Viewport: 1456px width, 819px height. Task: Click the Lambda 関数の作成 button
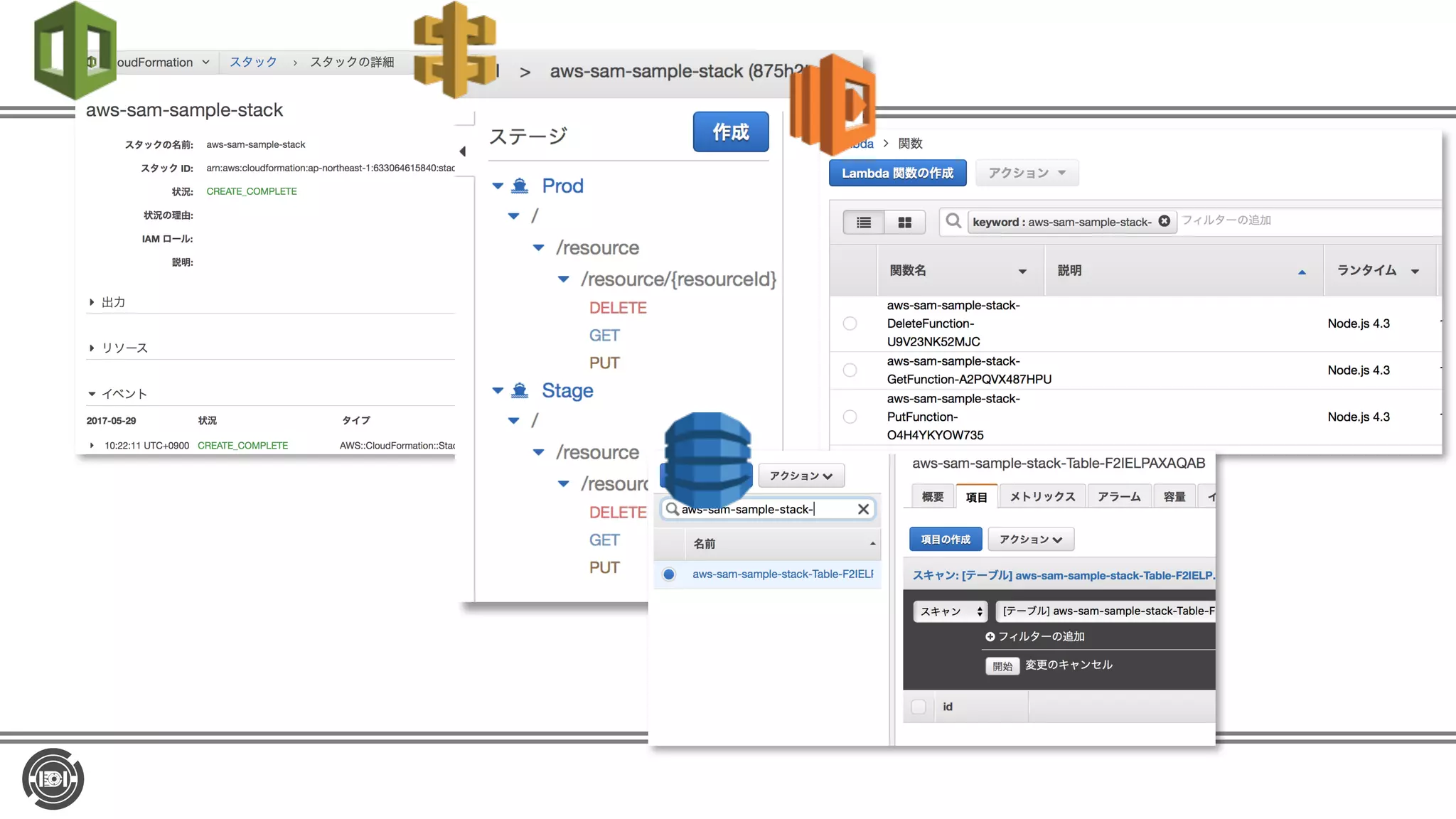point(897,173)
